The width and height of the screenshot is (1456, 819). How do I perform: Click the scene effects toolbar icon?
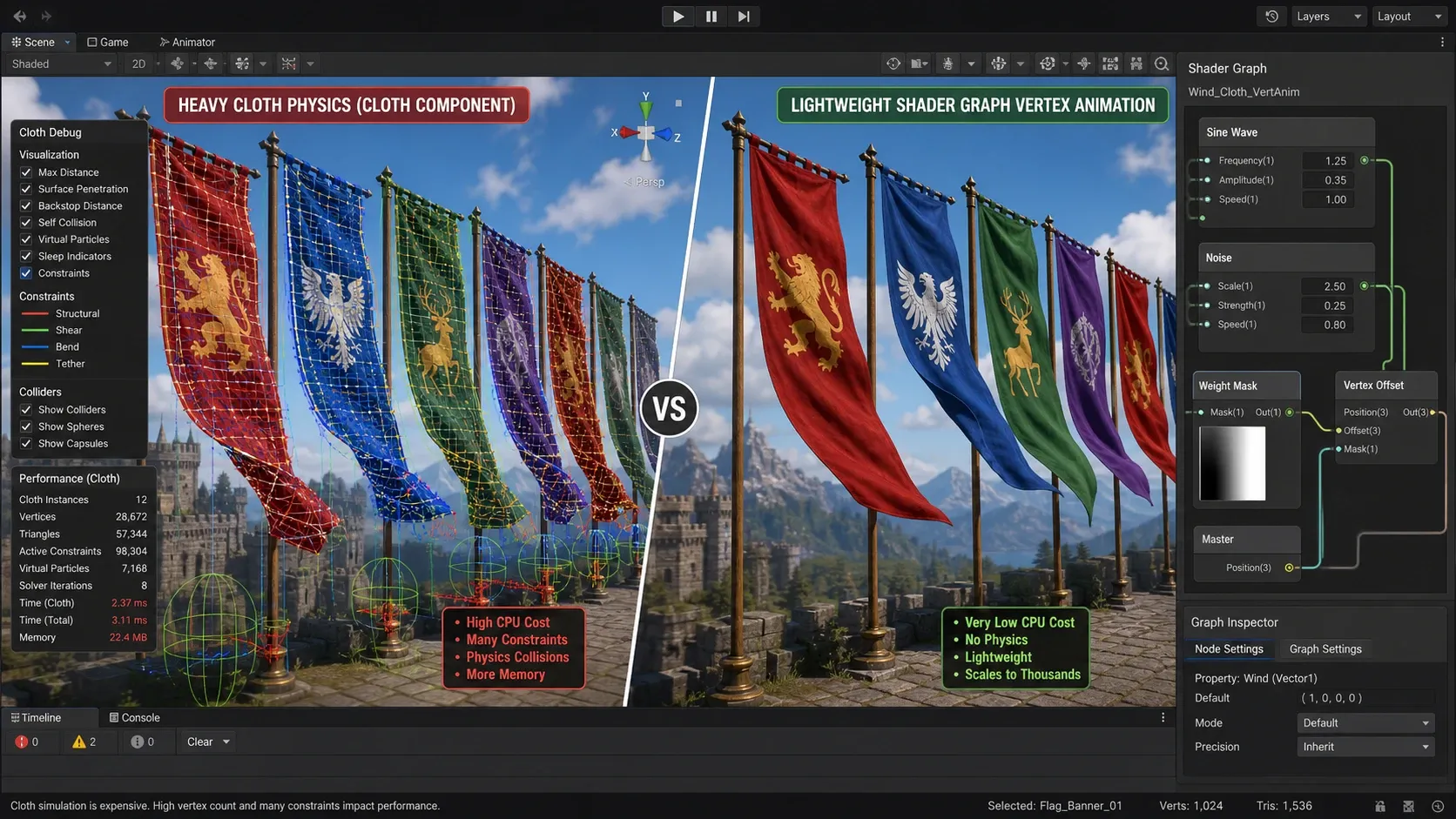[242, 64]
